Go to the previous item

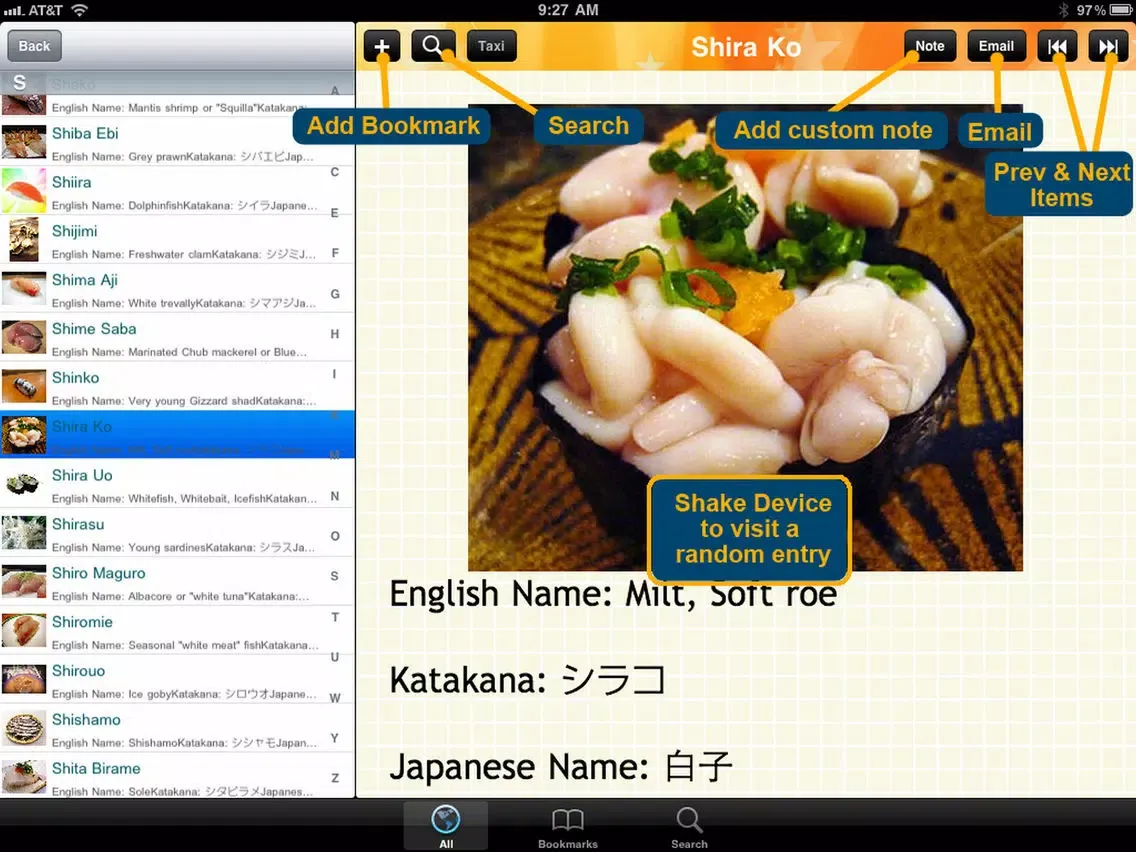[1057, 46]
